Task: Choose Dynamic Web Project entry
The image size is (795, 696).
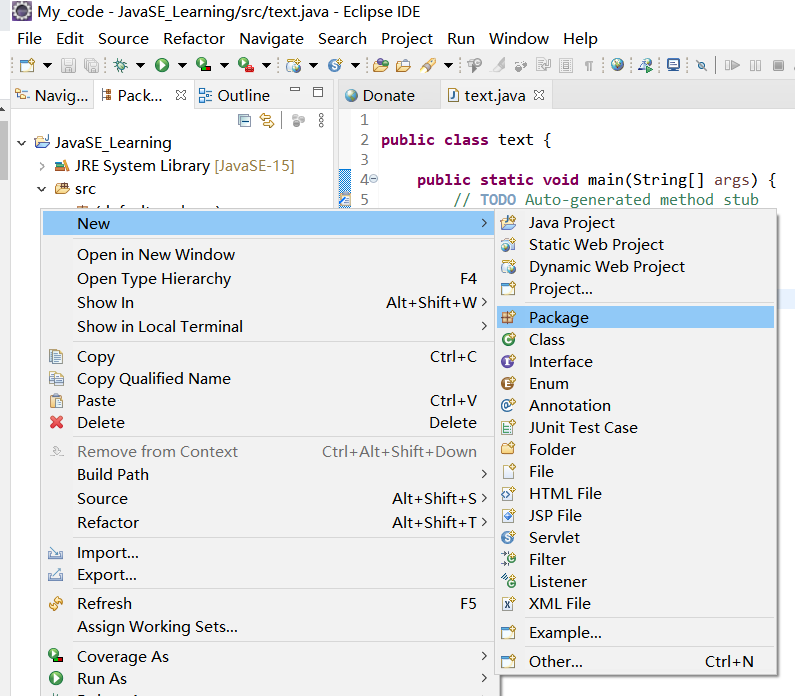Action: click(x=636, y=267)
